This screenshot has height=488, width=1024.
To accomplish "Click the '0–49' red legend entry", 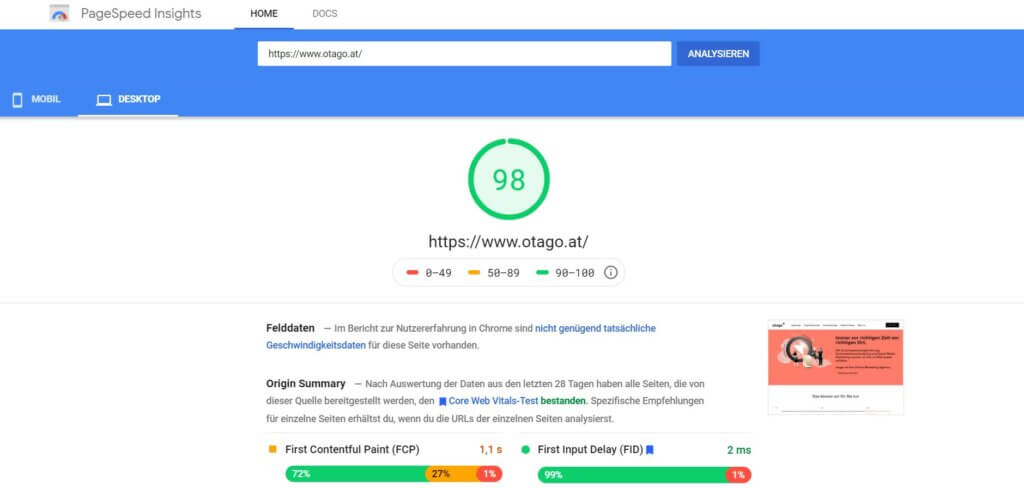I will pos(429,273).
